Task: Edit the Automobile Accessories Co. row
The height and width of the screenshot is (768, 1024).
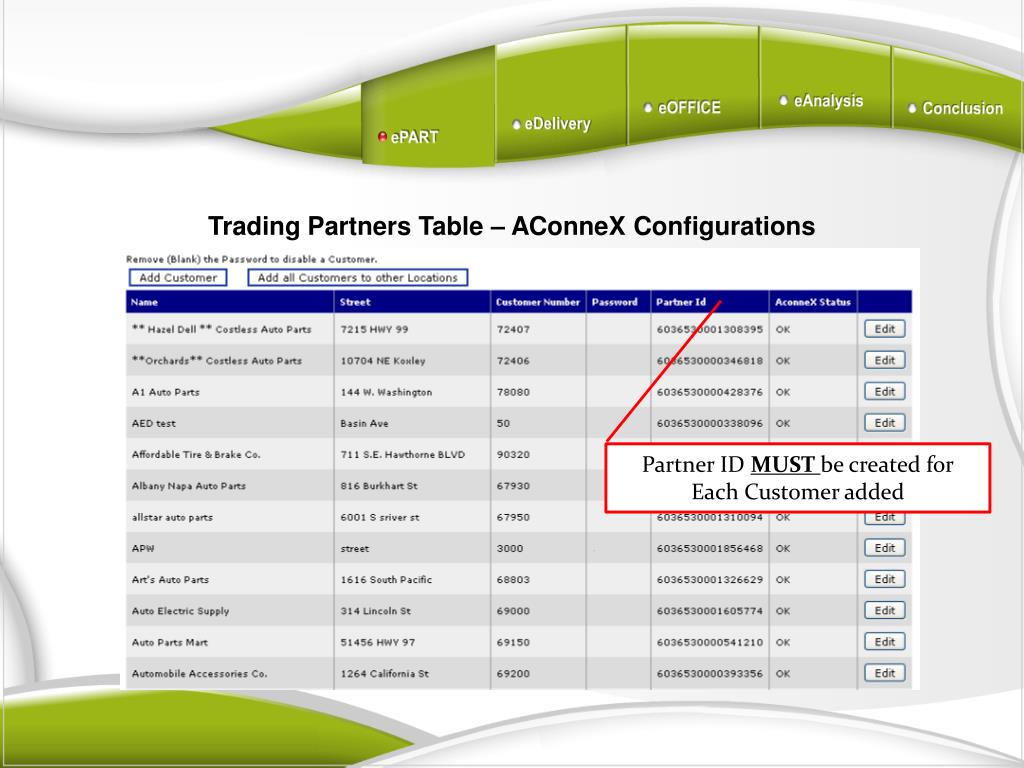Action: coord(884,673)
